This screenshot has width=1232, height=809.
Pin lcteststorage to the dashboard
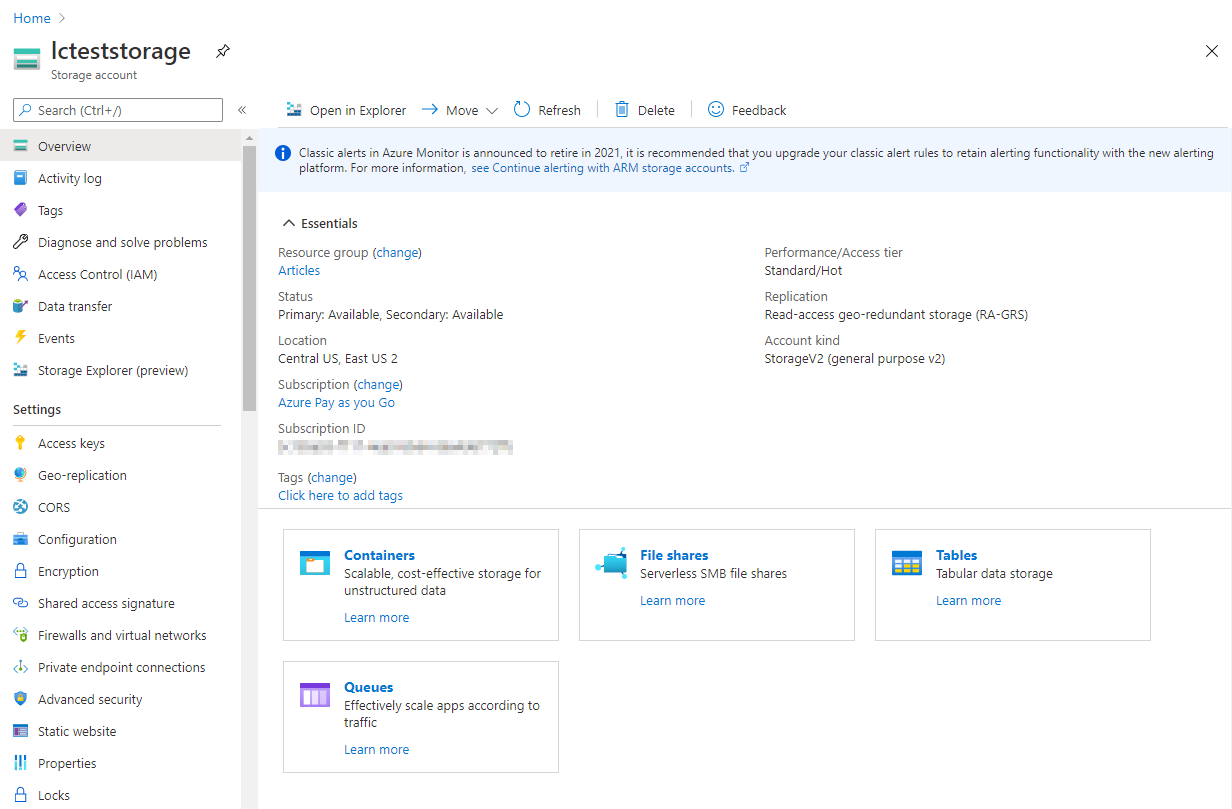click(x=223, y=51)
